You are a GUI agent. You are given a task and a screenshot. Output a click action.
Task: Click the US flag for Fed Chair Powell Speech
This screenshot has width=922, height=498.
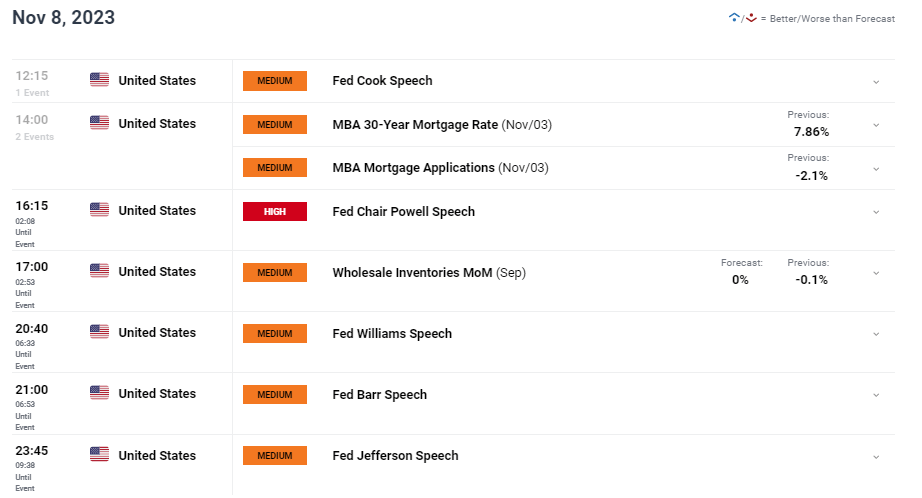(x=99, y=209)
